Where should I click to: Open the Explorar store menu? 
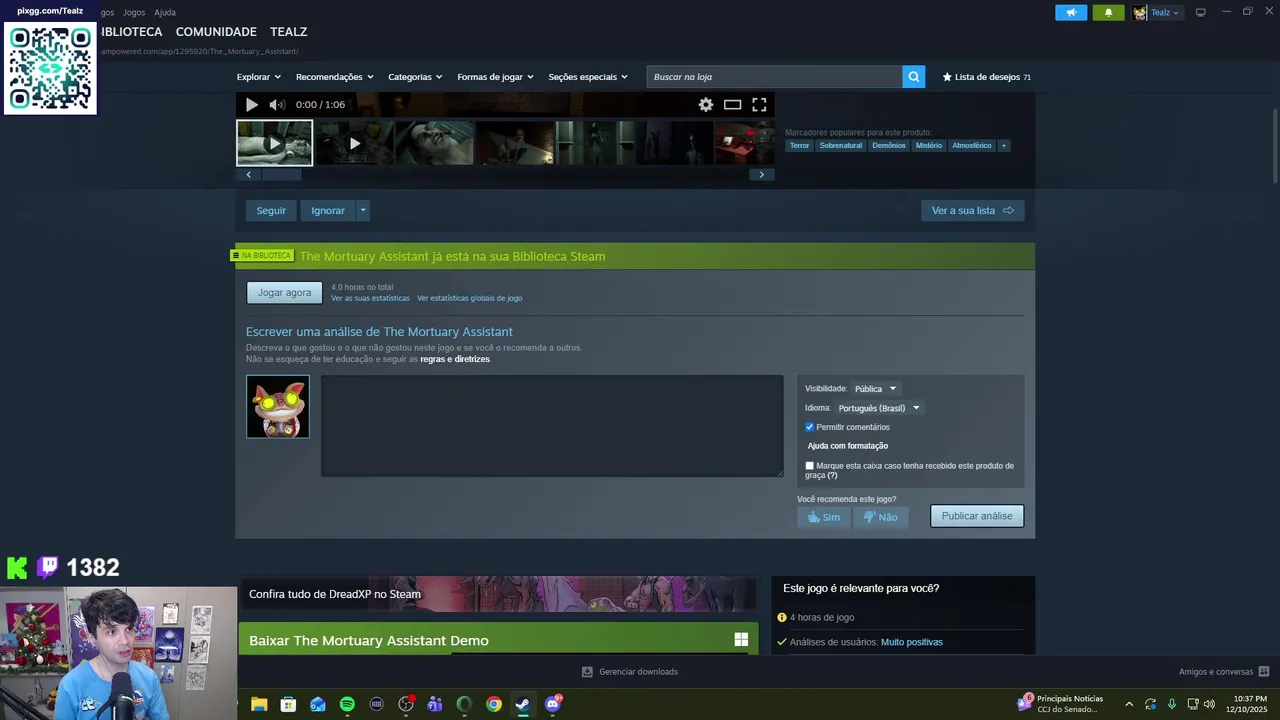point(258,77)
